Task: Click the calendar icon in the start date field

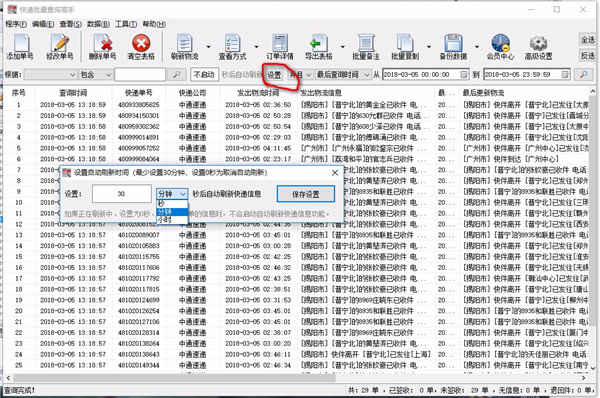Action: click(x=463, y=75)
